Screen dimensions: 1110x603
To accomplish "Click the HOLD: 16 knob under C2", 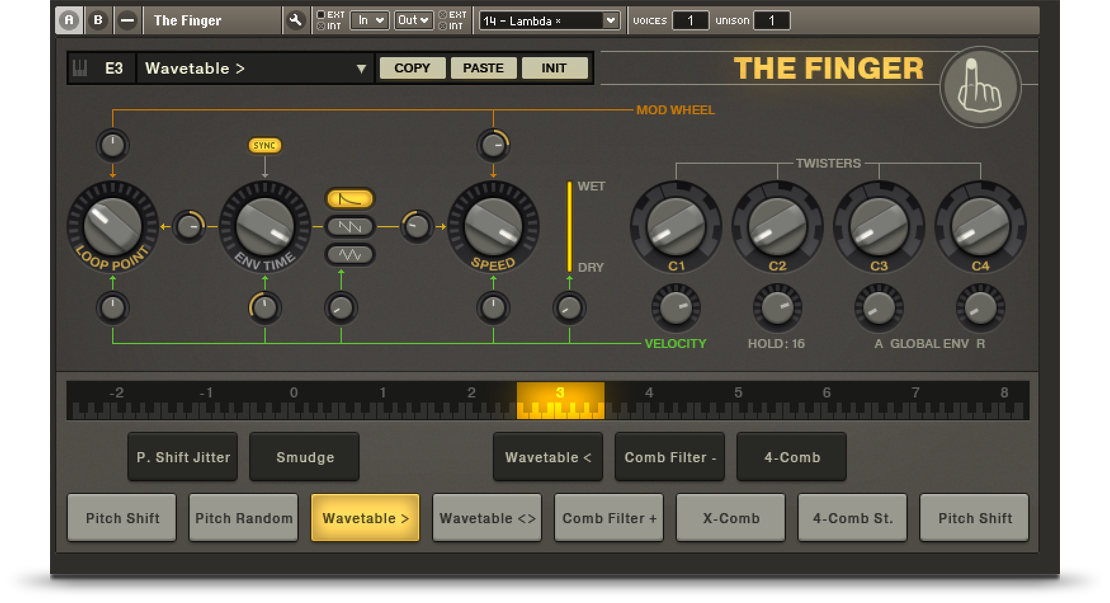I will 777,308.
